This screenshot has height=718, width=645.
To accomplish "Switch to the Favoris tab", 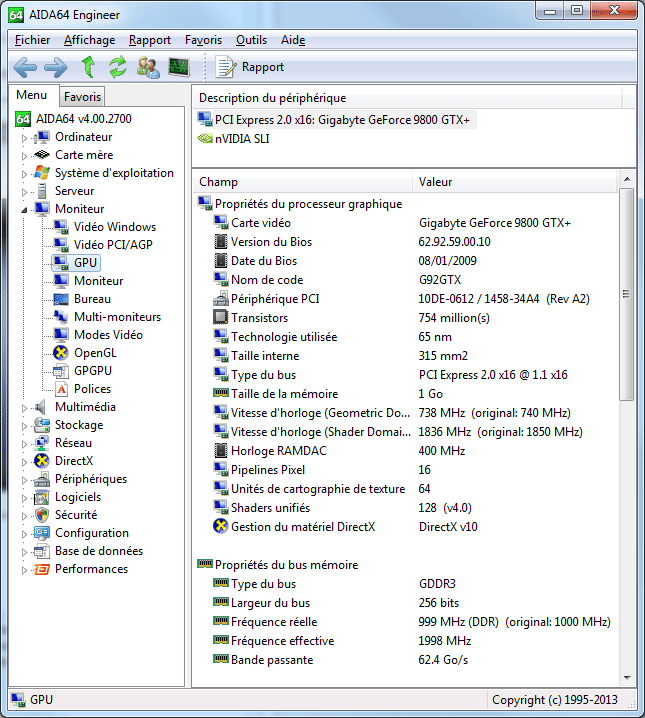I will tap(82, 97).
